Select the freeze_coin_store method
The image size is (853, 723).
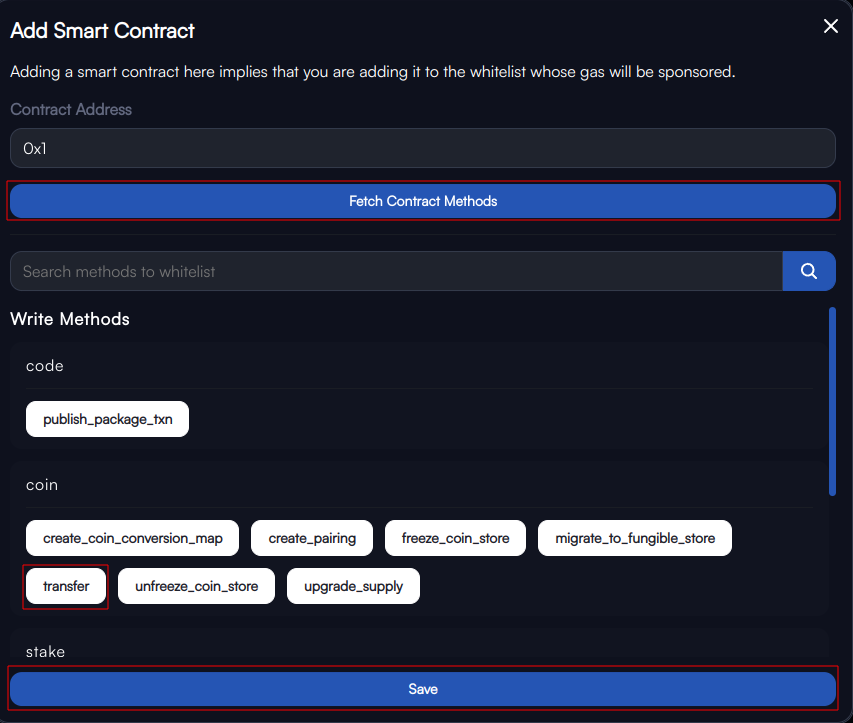pyautogui.click(x=455, y=538)
